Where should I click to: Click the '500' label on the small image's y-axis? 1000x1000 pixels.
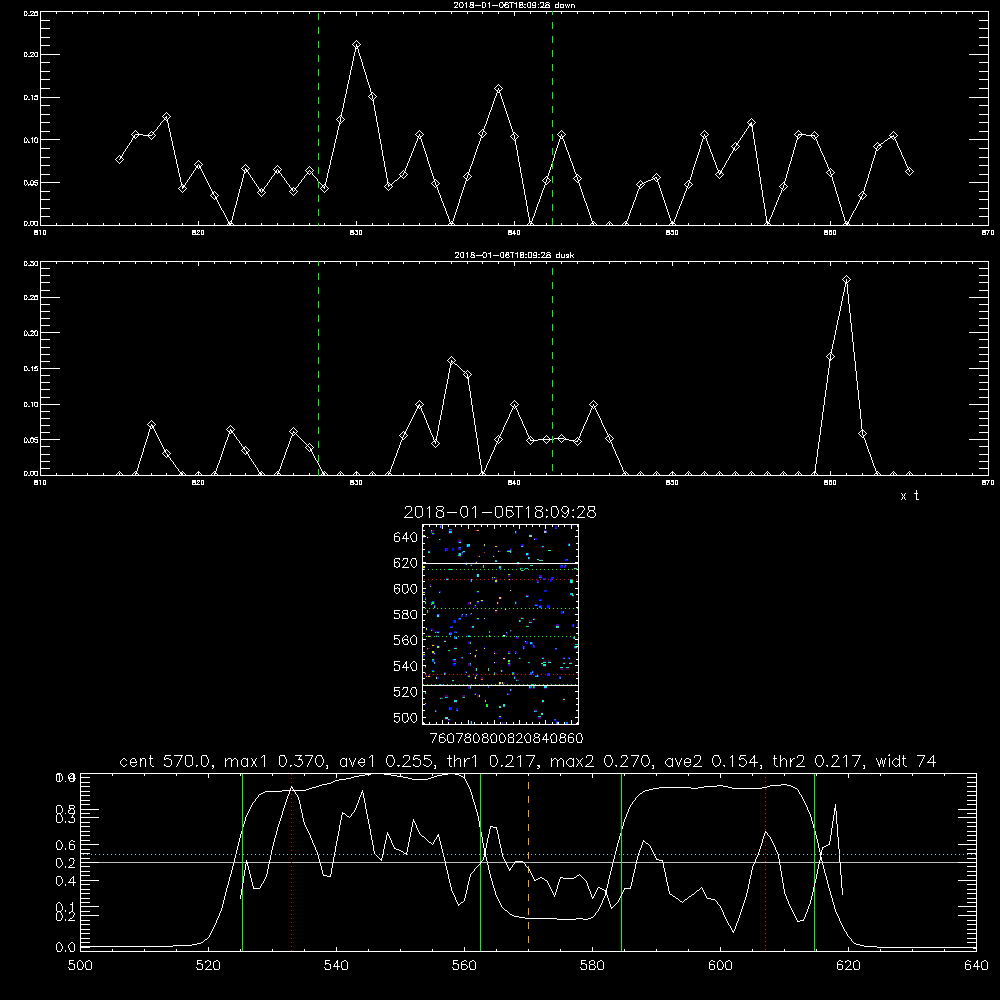pyautogui.click(x=406, y=718)
